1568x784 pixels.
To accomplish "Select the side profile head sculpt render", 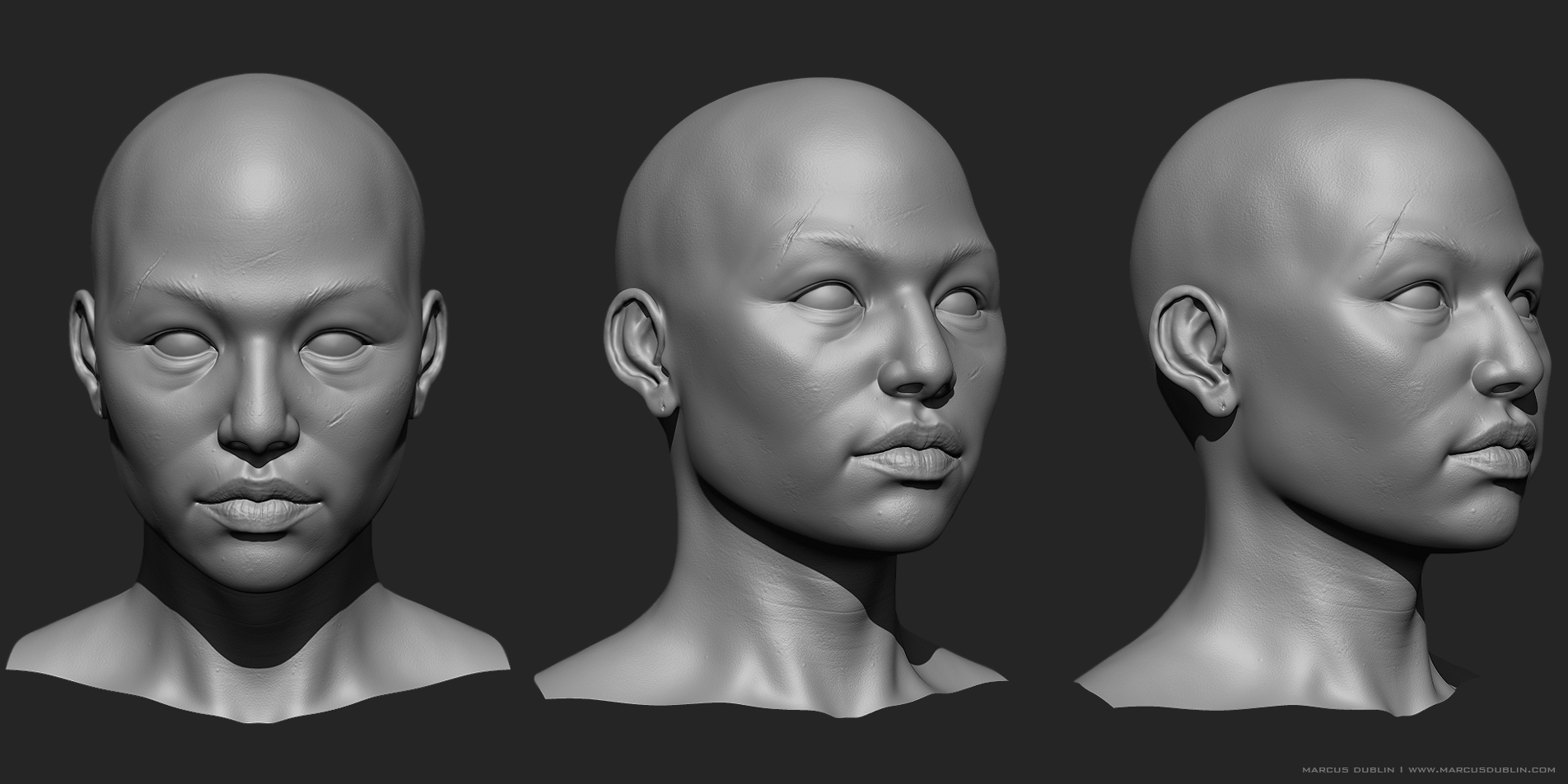I will click(1314, 395).
